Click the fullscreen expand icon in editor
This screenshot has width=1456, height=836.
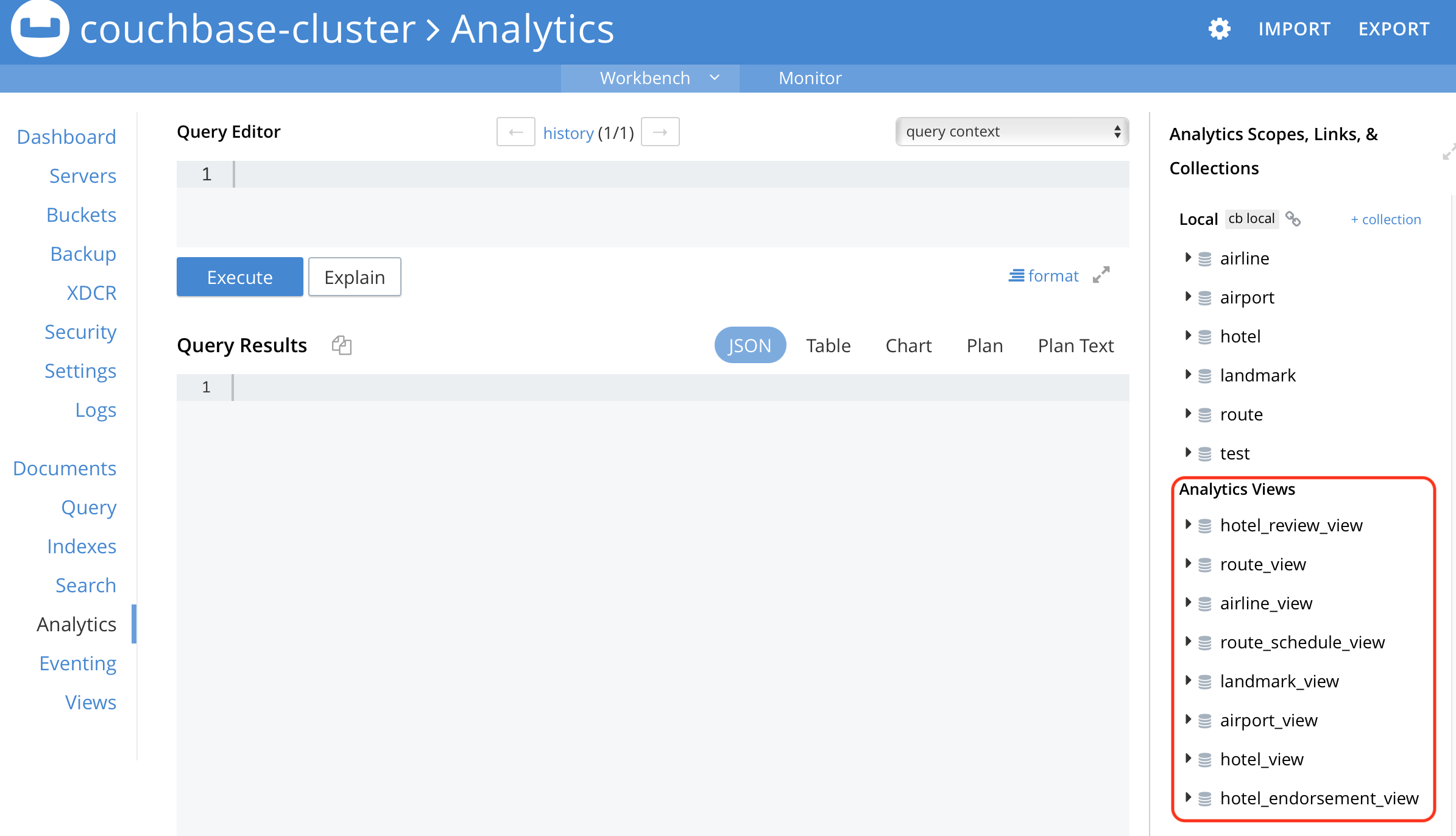pos(1102,275)
